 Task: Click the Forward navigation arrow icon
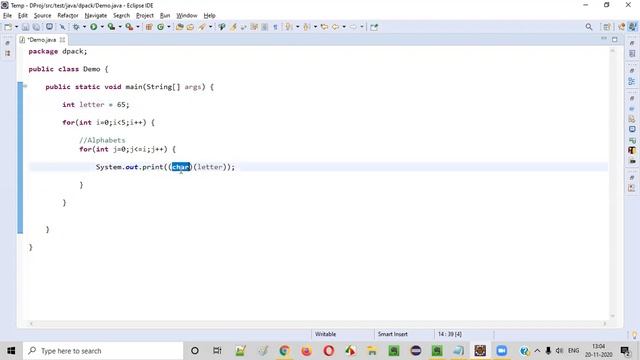point(353,27)
